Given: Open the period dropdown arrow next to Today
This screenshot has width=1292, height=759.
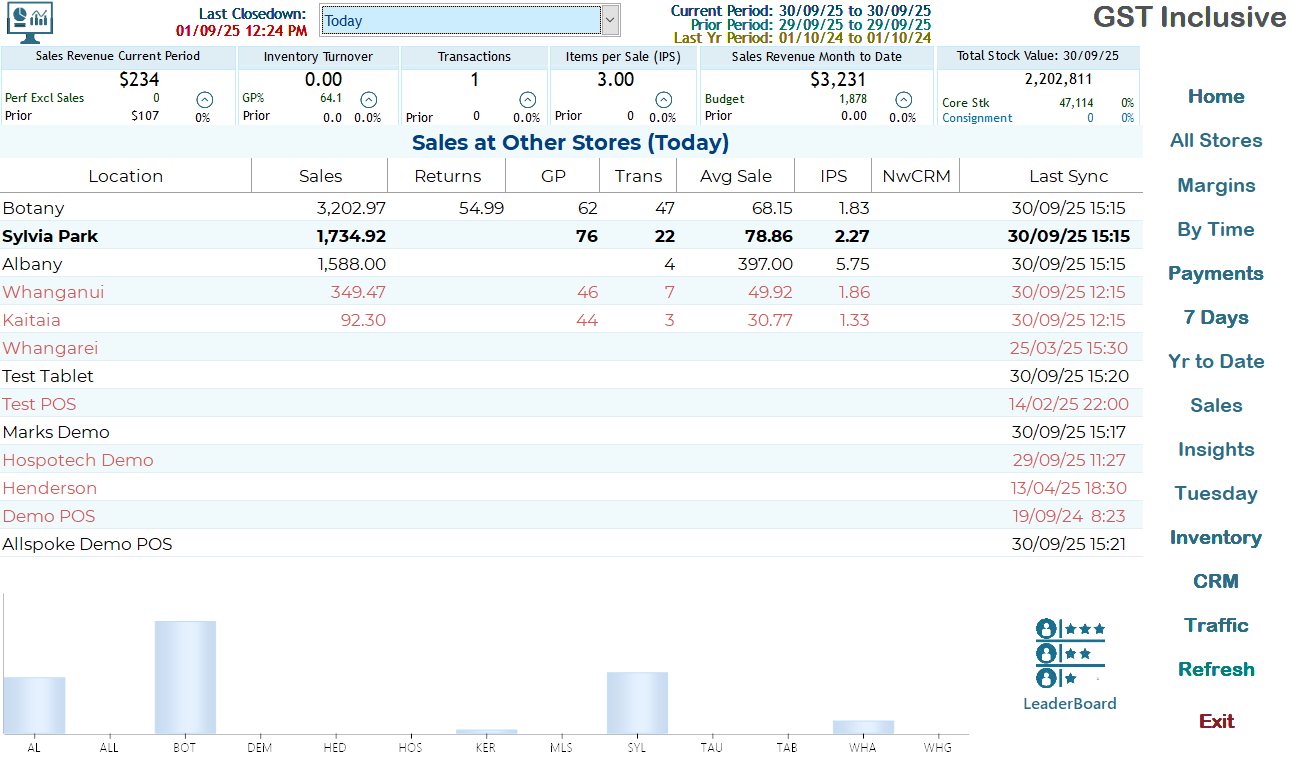Looking at the screenshot, I should click(610, 21).
